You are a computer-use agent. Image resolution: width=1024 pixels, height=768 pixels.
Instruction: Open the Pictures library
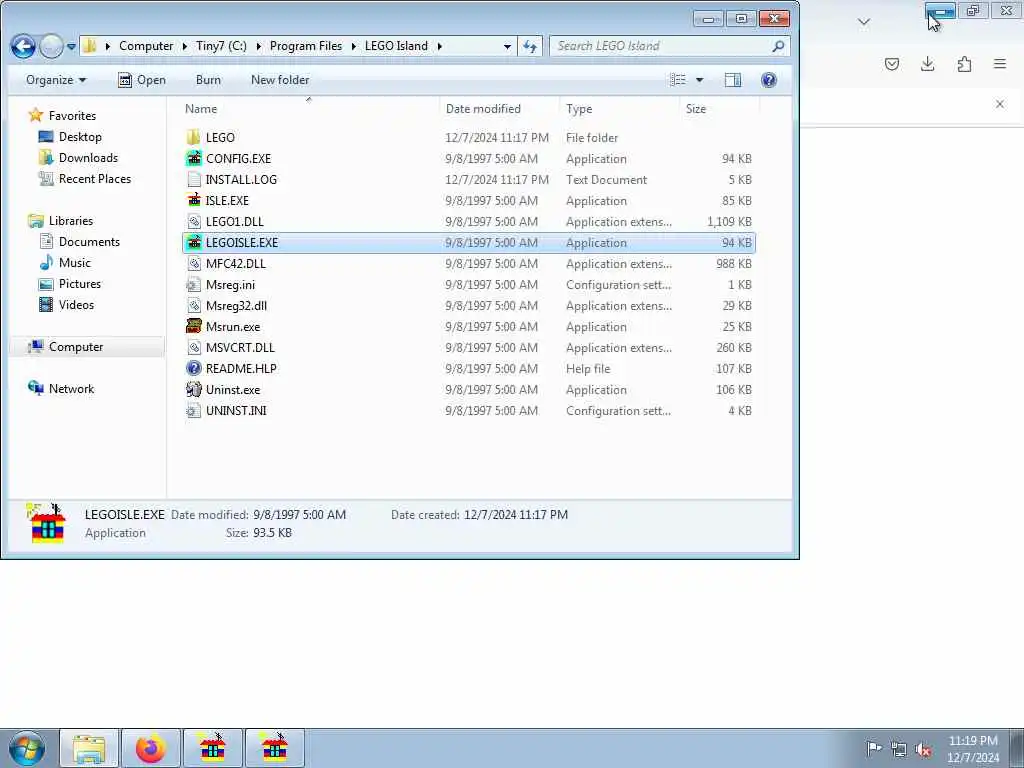pyautogui.click(x=80, y=283)
